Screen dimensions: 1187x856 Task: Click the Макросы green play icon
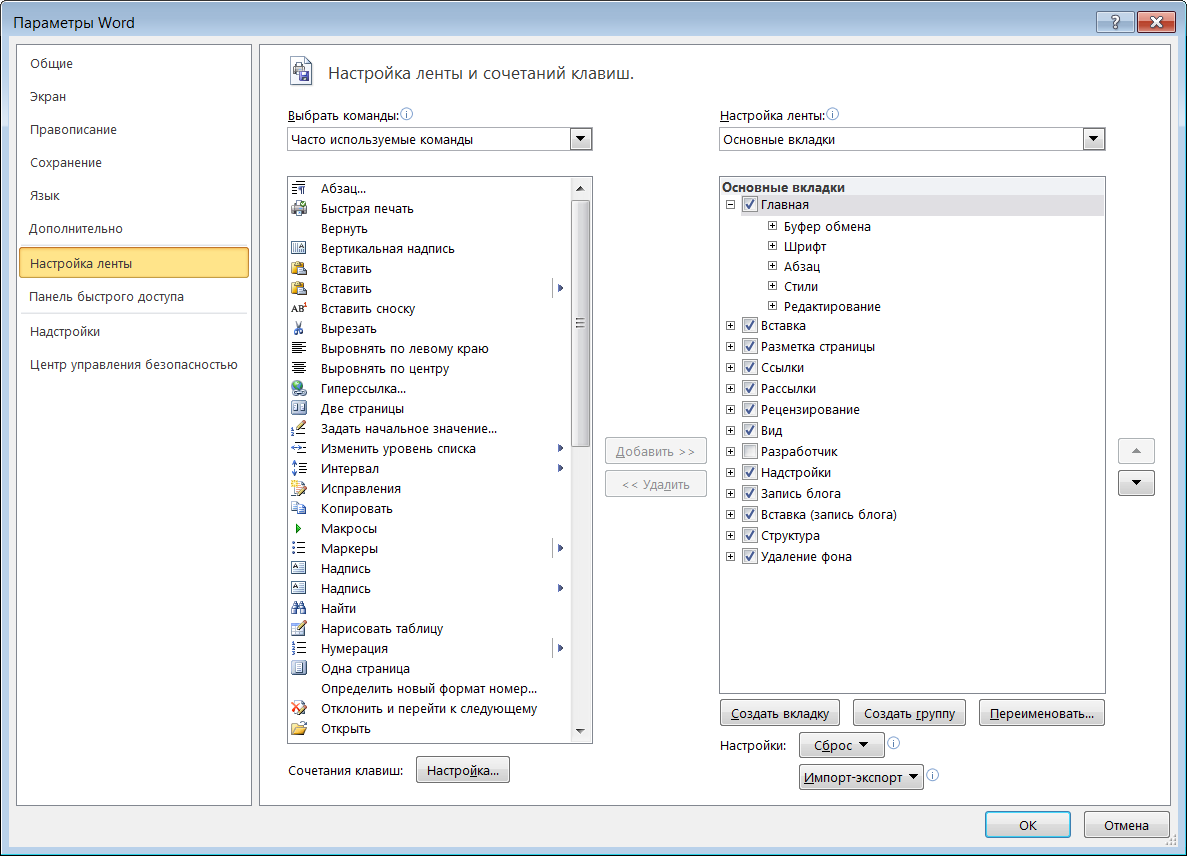coord(299,528)
